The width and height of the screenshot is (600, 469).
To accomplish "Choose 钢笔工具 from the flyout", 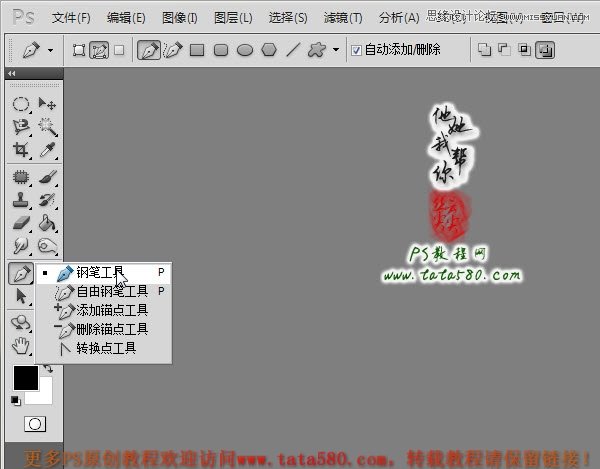I will [x=103, y=273].
